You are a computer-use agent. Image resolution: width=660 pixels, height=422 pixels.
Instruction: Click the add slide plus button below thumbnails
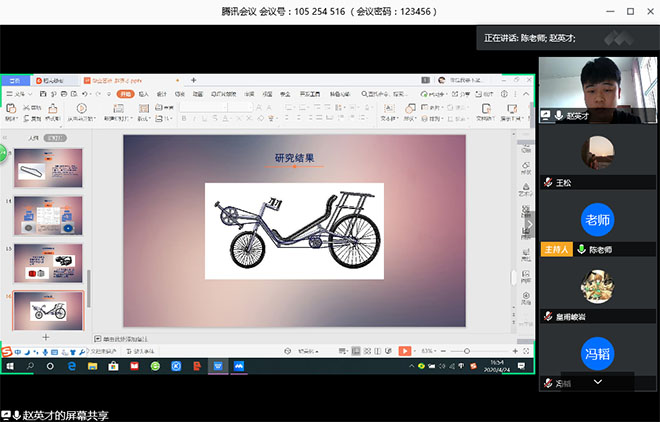(x=45, y=337)
